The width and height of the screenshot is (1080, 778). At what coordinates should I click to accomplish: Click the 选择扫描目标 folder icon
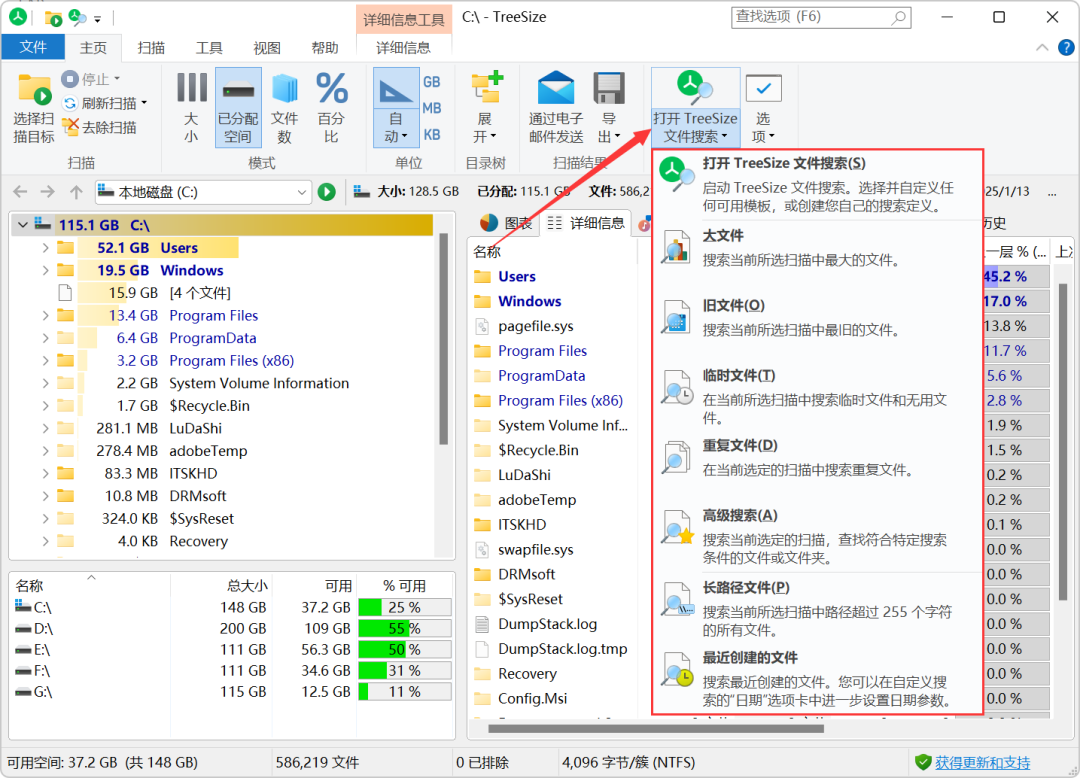(34, 90)
